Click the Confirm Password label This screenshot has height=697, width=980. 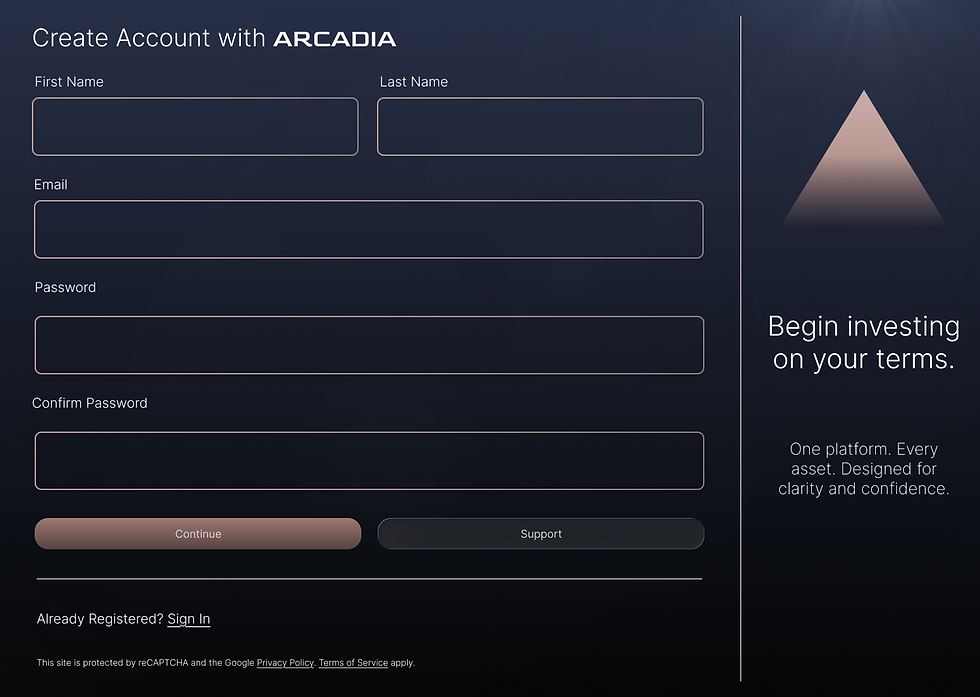click(x=91, y=402)
